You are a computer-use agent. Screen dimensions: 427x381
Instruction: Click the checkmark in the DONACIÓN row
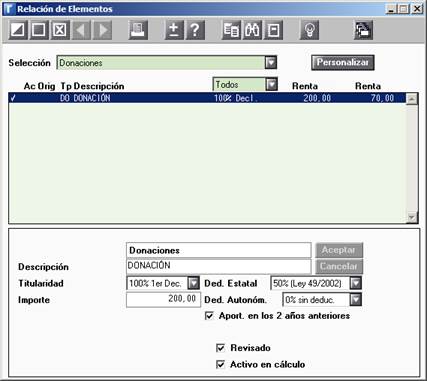point(13,98)
